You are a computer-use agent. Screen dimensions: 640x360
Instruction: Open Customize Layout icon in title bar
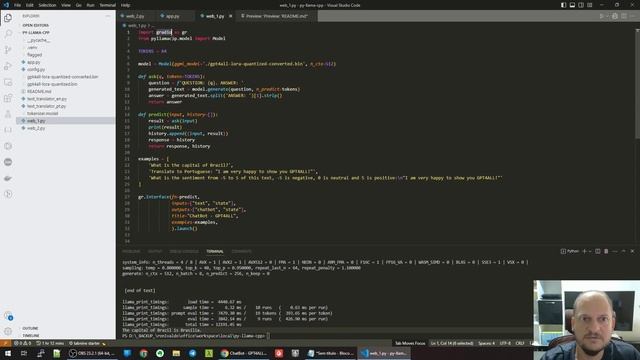click(590, 5)
